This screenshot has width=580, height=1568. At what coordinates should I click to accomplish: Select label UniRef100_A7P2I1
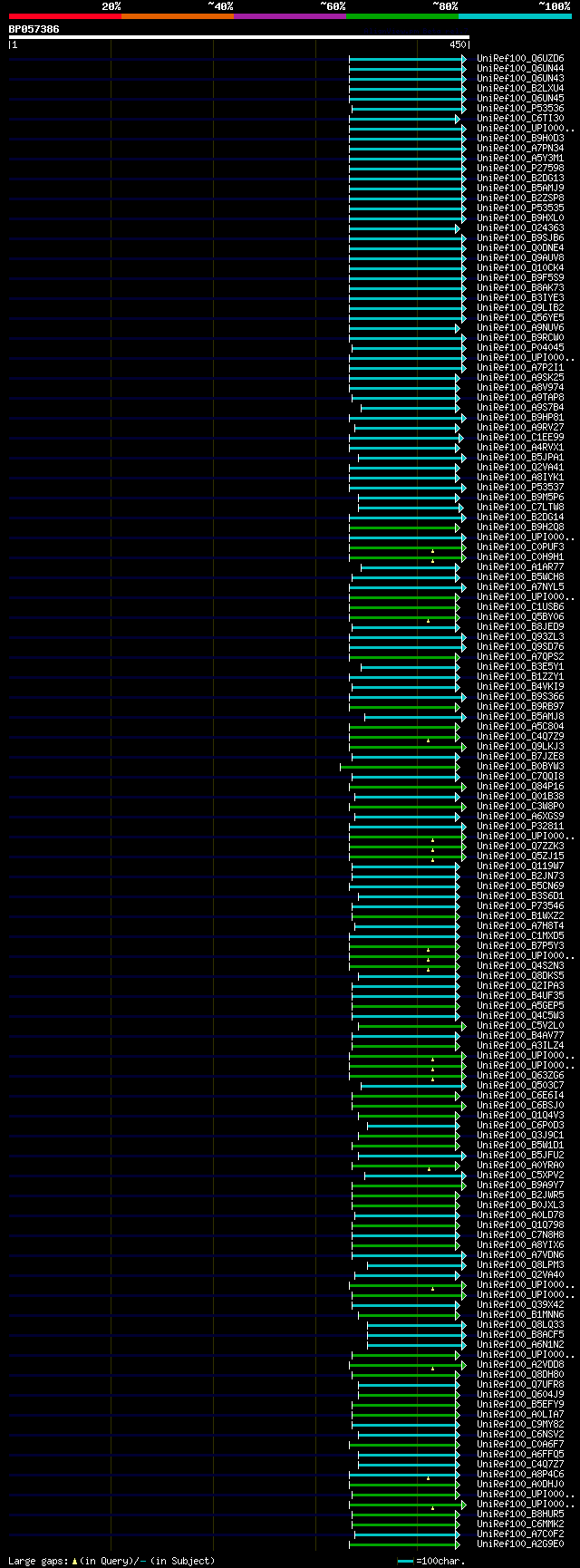[x=520, y=368]
